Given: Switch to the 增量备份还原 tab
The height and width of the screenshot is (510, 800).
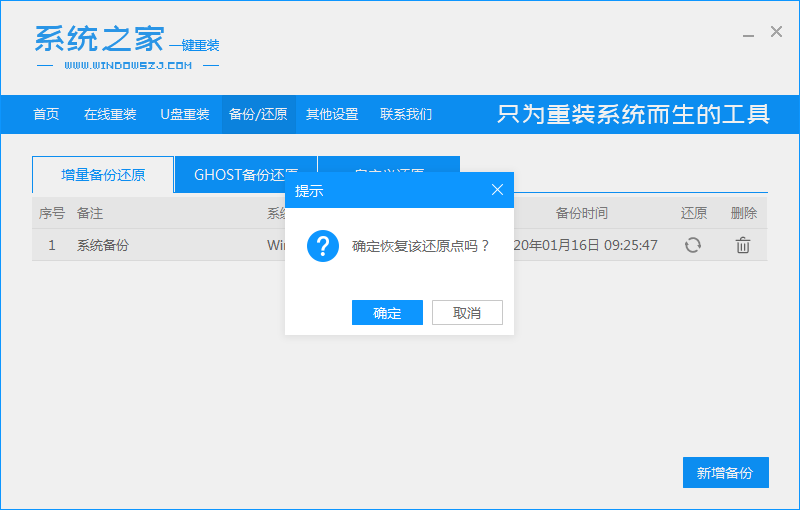Looking at the screenshot, I should 103,175.
